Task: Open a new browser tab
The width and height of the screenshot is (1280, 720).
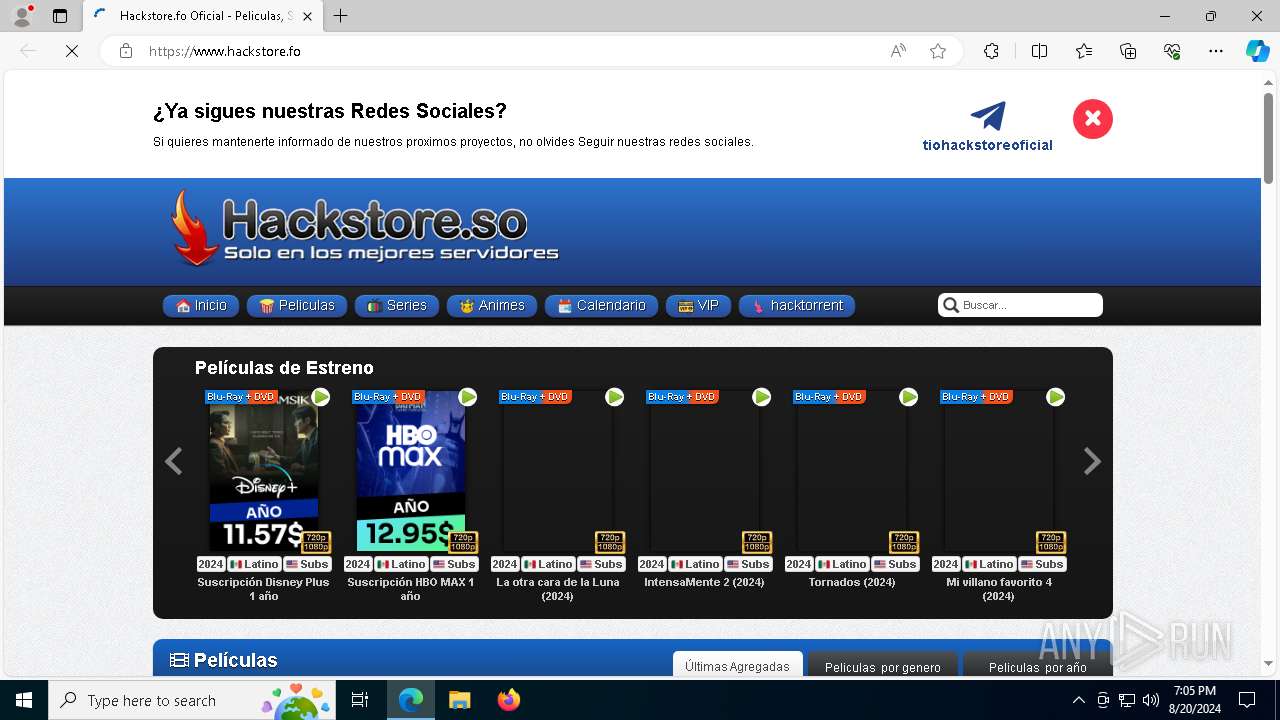Action: [x=341, y=16]
